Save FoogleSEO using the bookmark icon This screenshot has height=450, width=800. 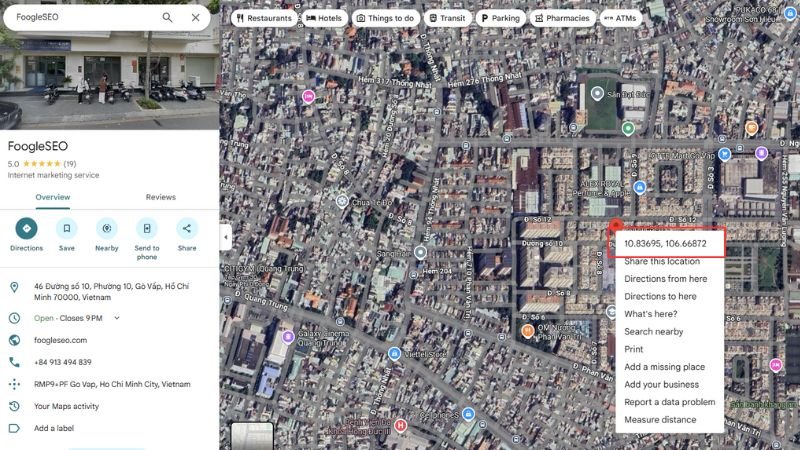point(67,228)
